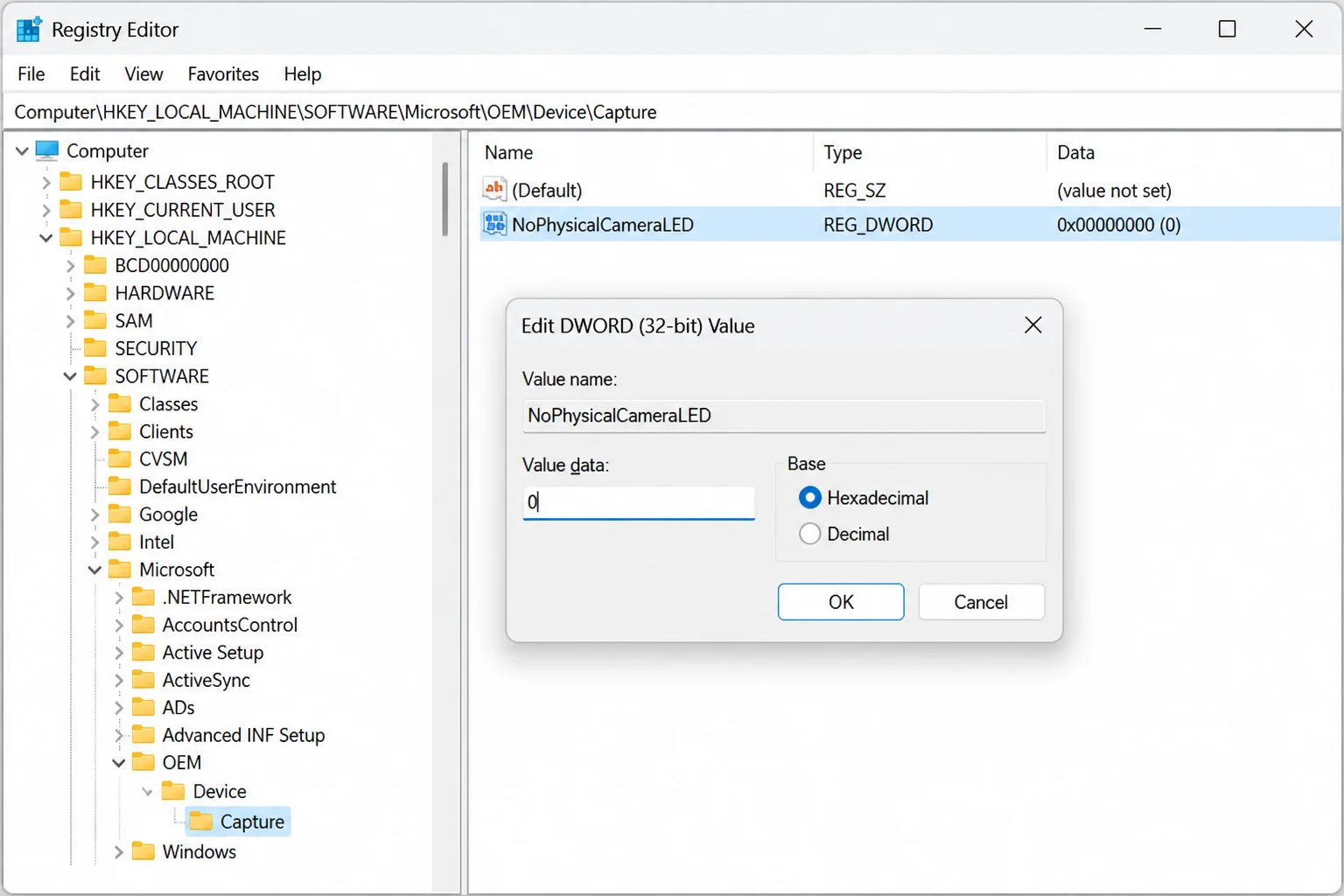Click the Microsoft folder icon
The width and height of the screenshot is (1344, 896).
(x=120, y=570)
